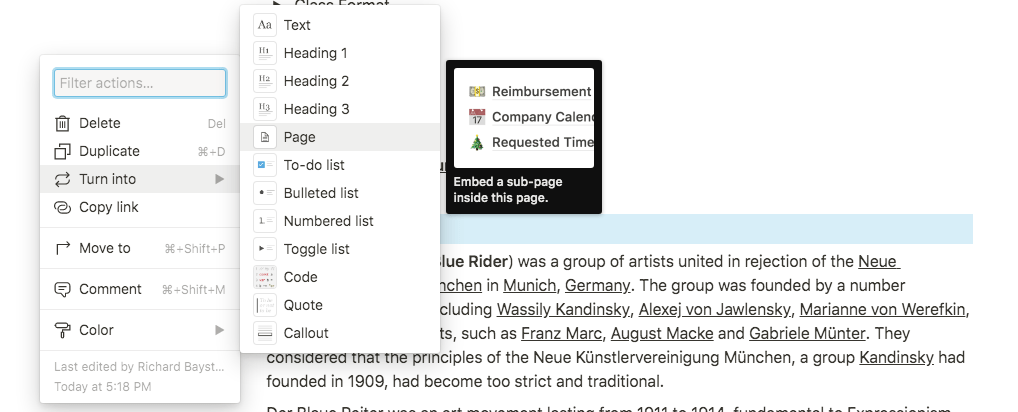The width and height of the screenshot is (1018, 412).
Task: Click the Delete trash can icon
Action: tap(62, 123)
